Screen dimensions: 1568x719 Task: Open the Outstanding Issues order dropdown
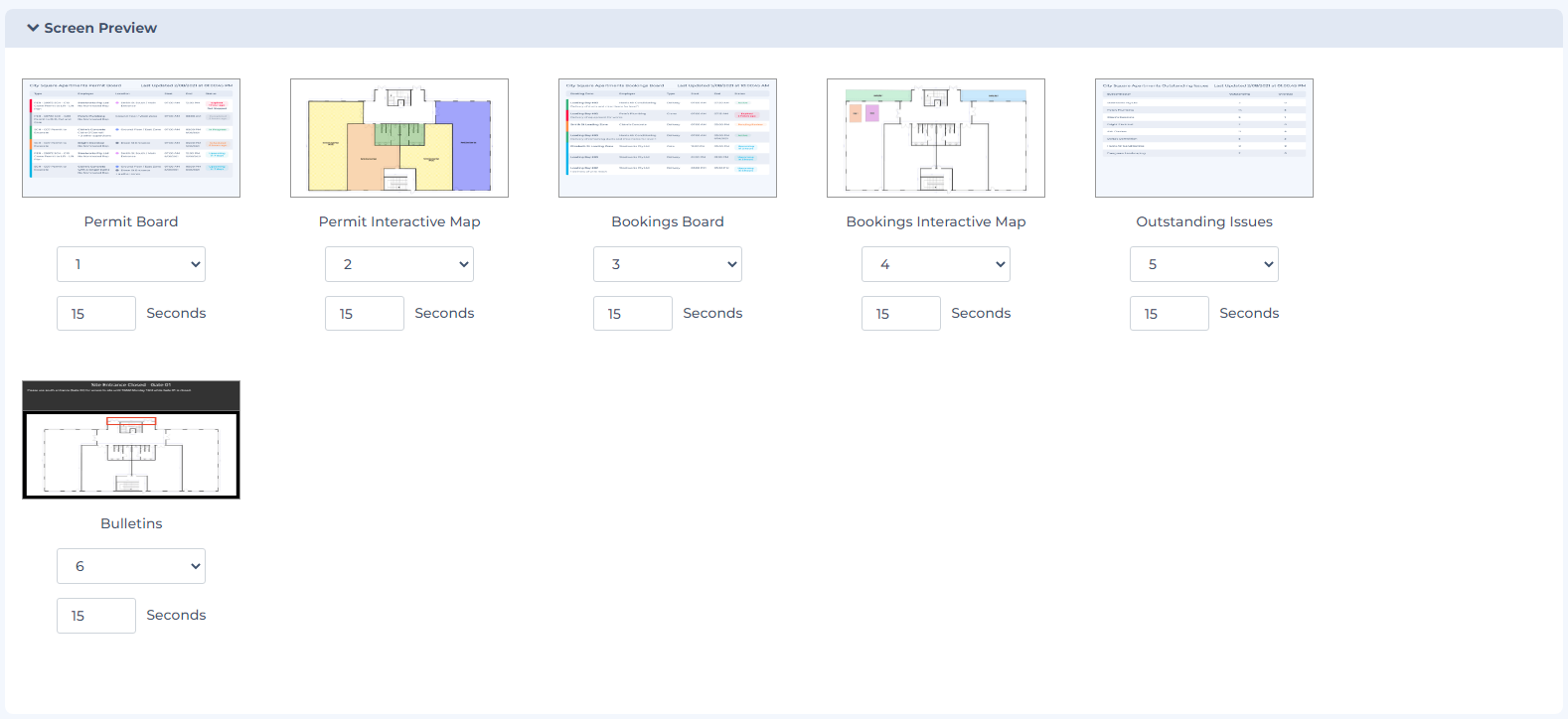pos(1204,264)
